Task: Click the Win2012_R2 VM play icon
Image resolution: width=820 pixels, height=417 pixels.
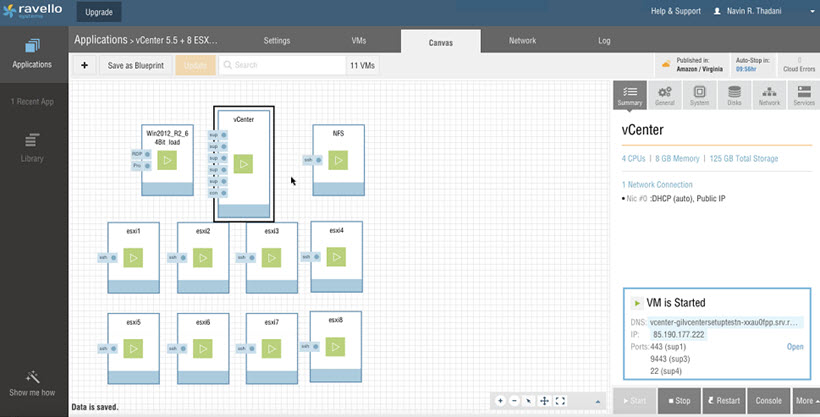Action: [x=167, y=160]
